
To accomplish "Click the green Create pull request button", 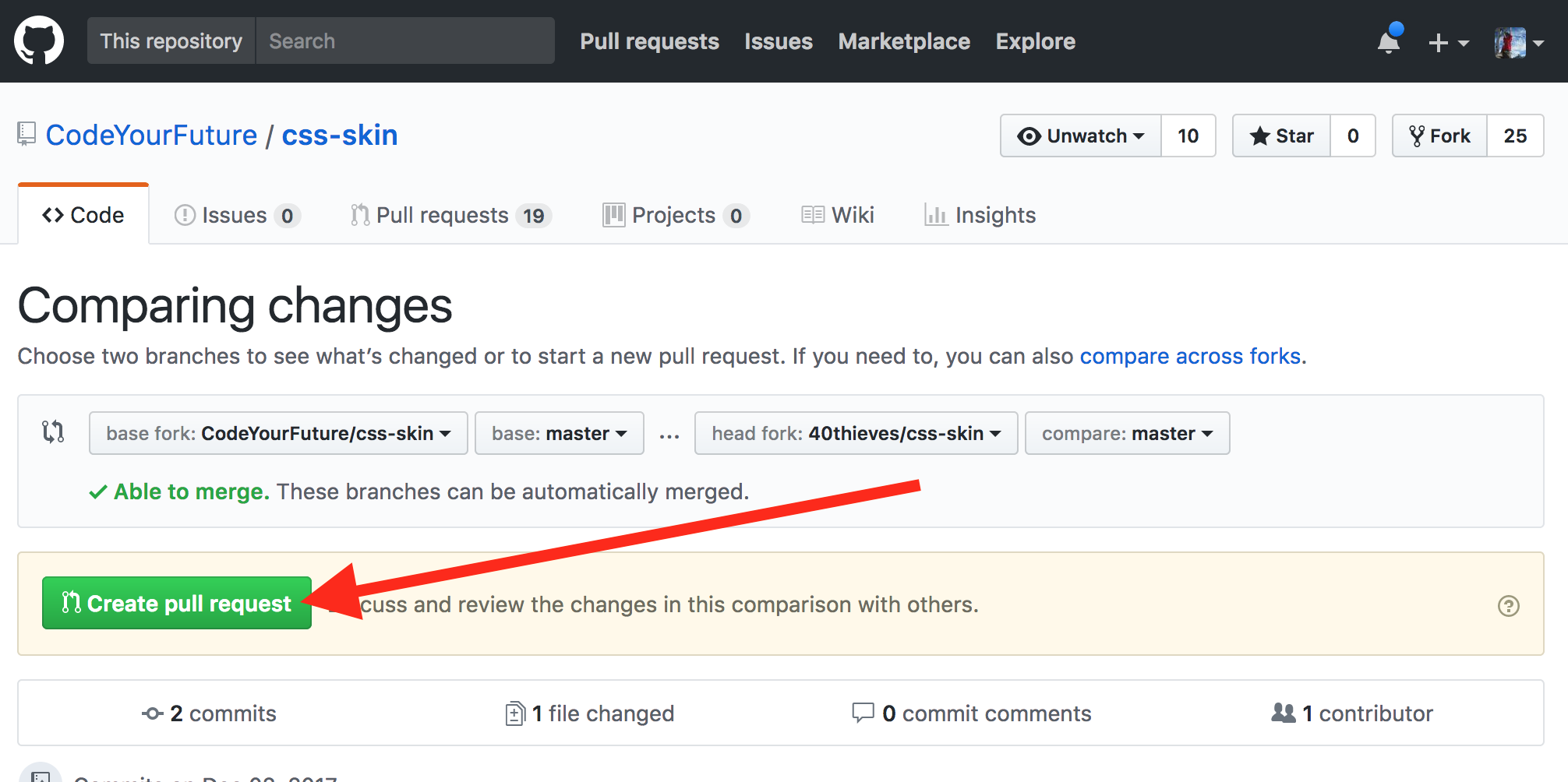I will pyautogui.click(x=177, y=603).
